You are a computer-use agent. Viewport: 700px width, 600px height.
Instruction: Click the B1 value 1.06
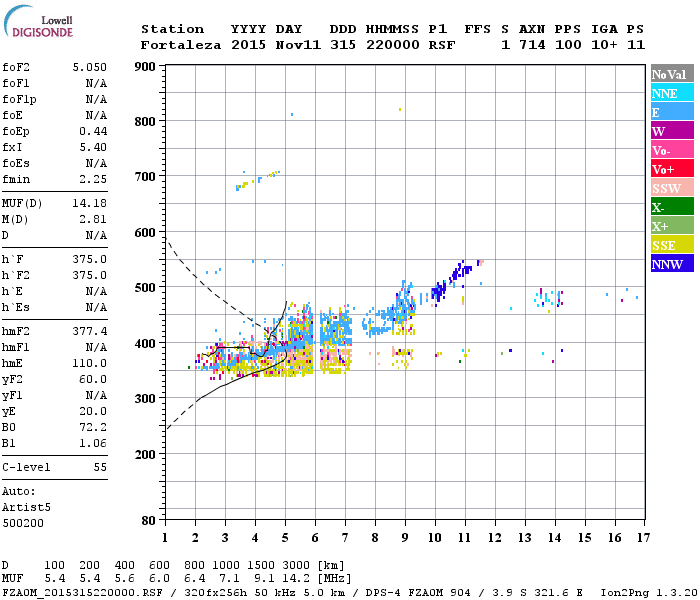(93, 443)
